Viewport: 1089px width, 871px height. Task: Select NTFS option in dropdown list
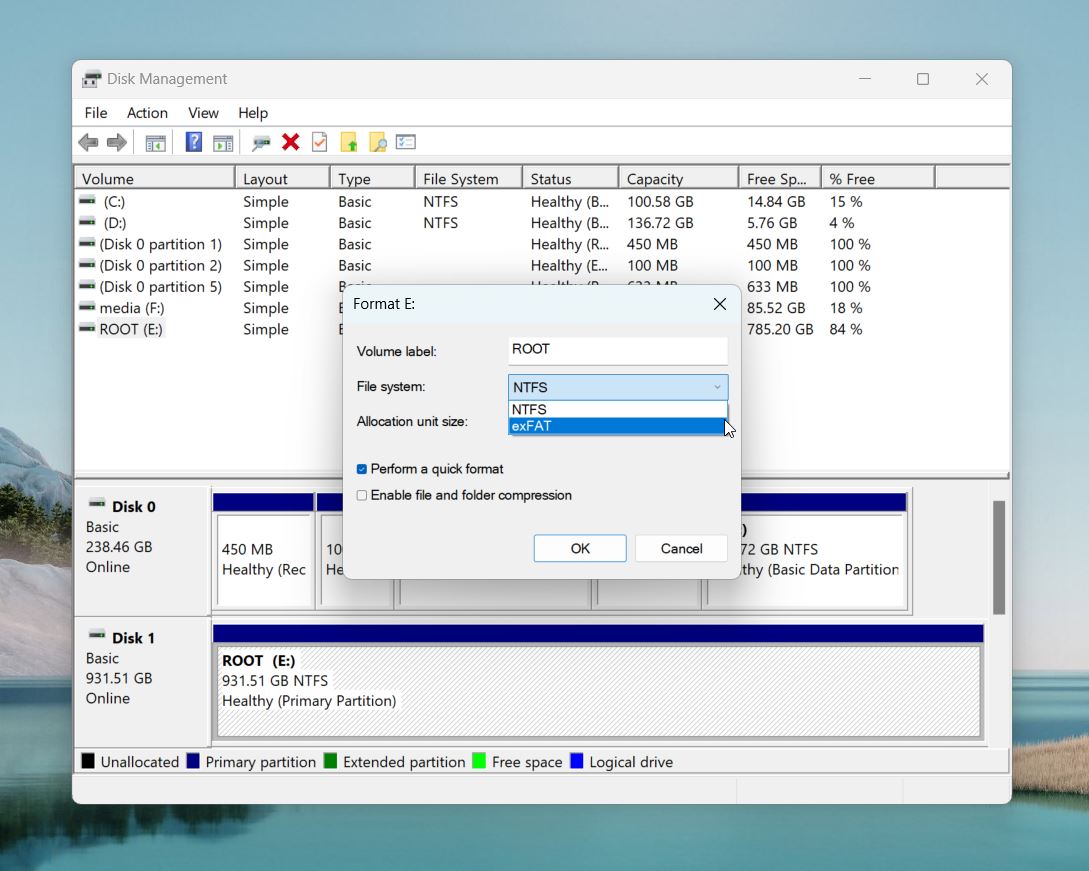click(617, 409)
